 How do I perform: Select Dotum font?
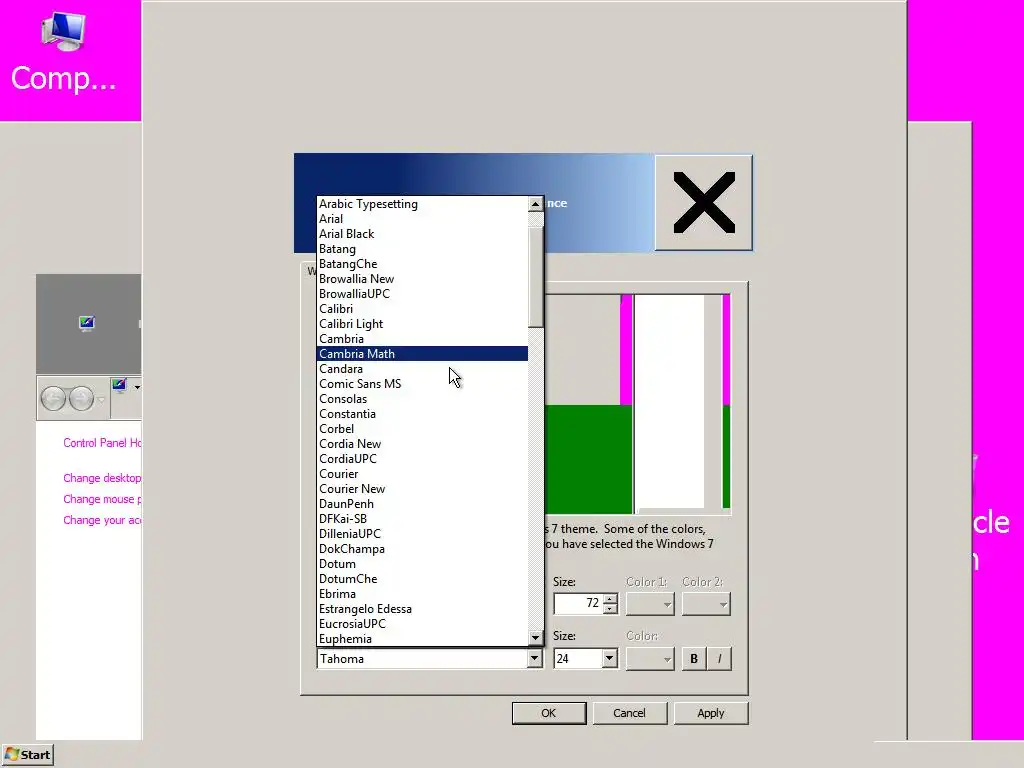[423, 564]
